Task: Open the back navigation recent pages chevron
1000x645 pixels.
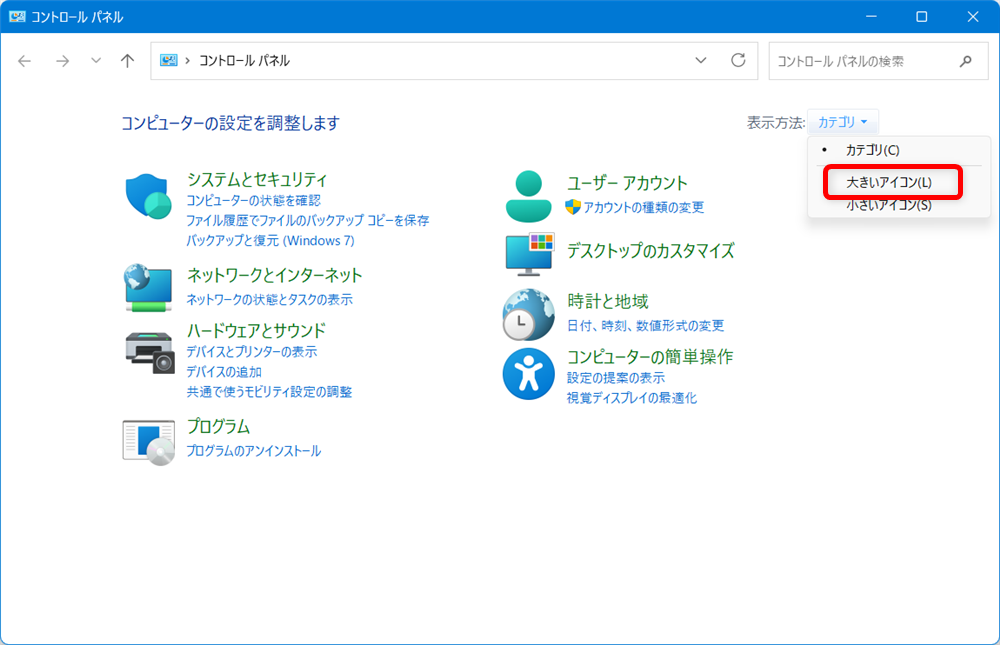Action: pyautogui.click(x=95, y=60)
